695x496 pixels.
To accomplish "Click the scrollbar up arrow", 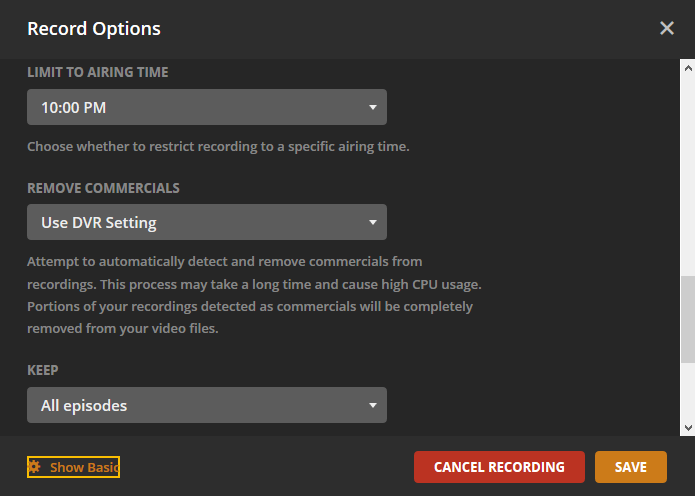I will [687, 67].
